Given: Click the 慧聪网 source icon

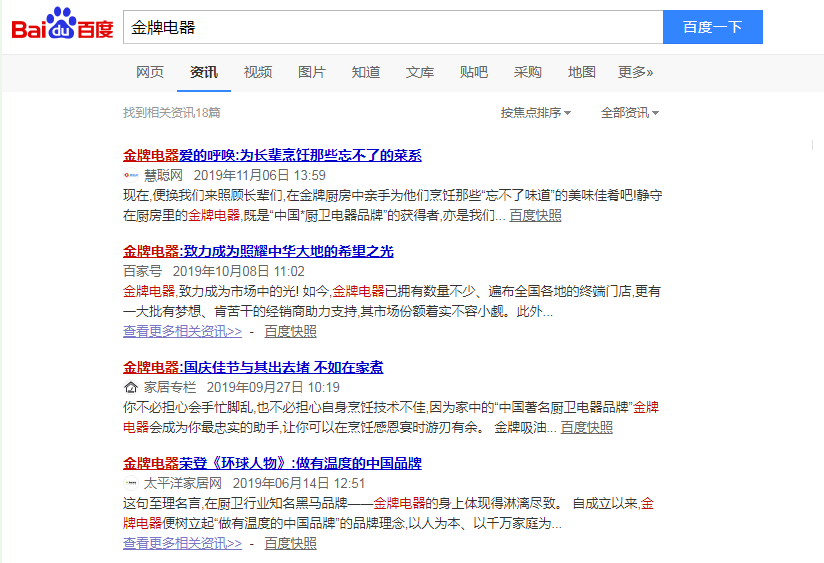Looking at the screenshot, I should tap(131, 175).
